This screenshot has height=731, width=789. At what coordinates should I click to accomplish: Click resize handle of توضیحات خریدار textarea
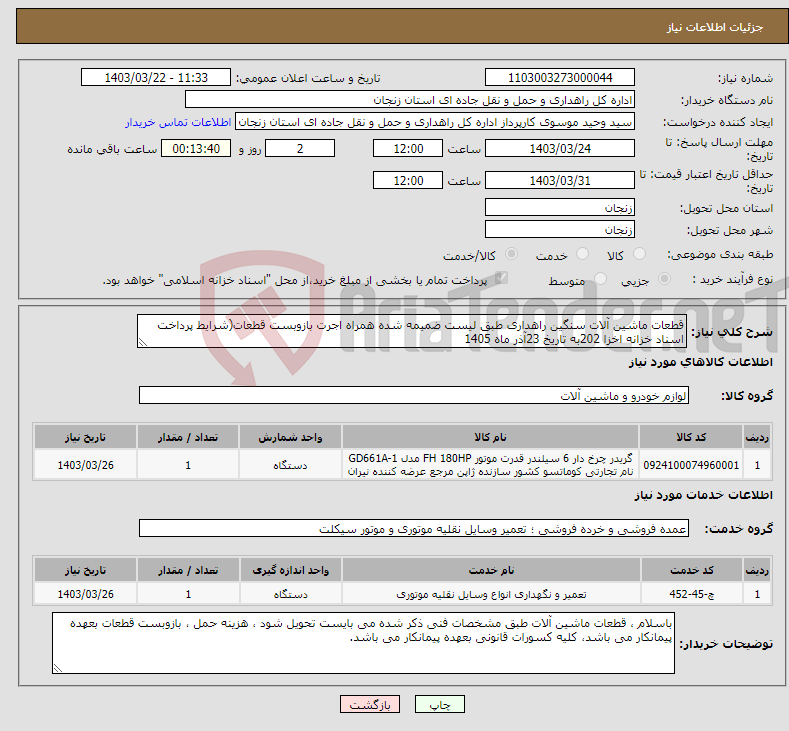click(58, 668)
